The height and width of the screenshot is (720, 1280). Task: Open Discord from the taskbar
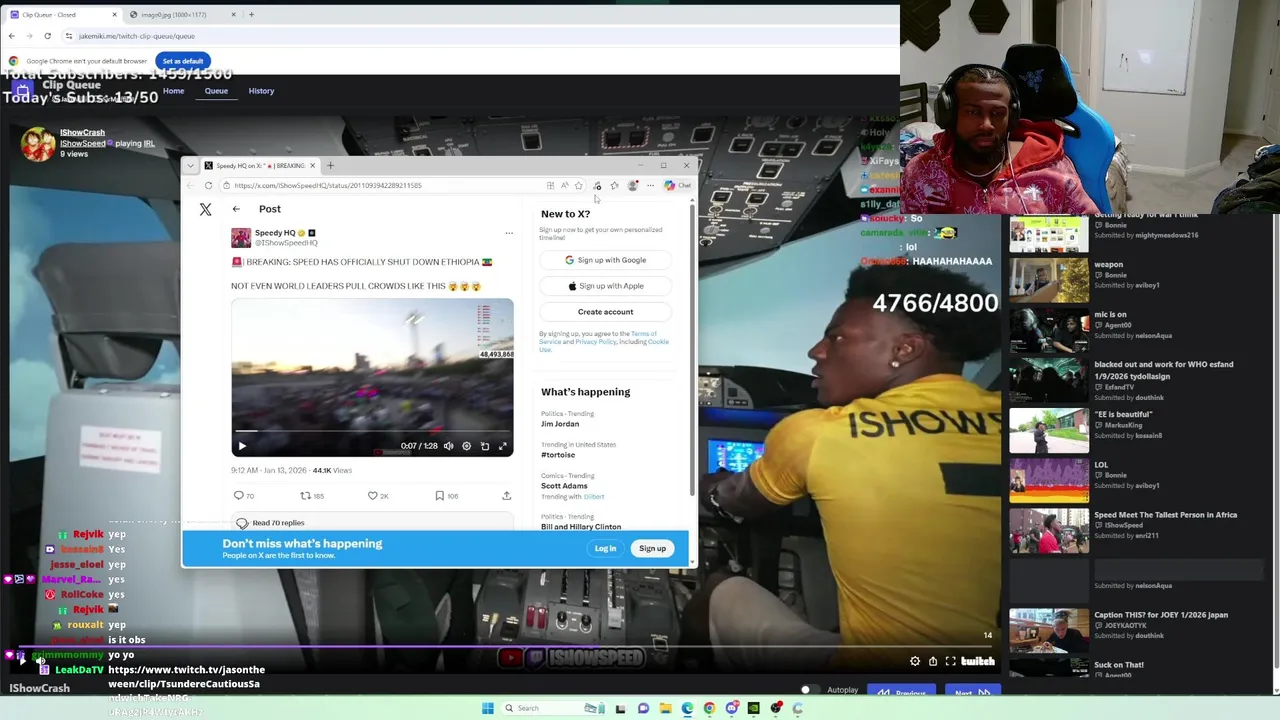[x=732, y=708]
